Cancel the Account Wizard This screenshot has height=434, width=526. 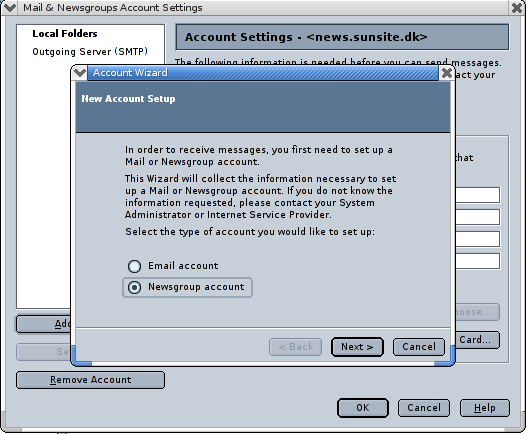[x=419, y=347]
